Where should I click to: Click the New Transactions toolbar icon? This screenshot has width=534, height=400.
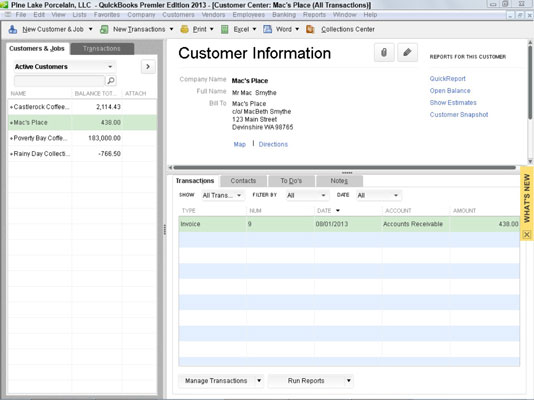click(104, 29)
